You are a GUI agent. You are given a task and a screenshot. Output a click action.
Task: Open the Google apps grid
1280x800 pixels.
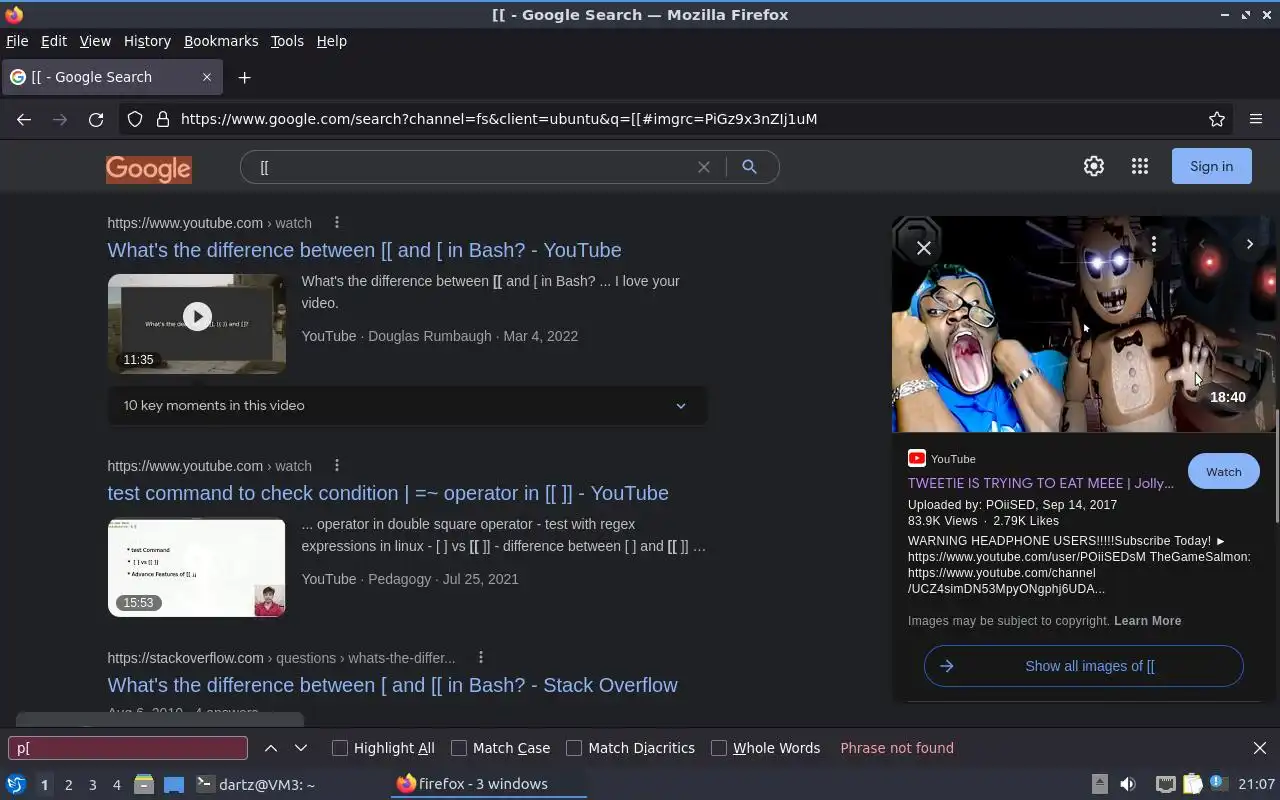(x=1140, y=167)
